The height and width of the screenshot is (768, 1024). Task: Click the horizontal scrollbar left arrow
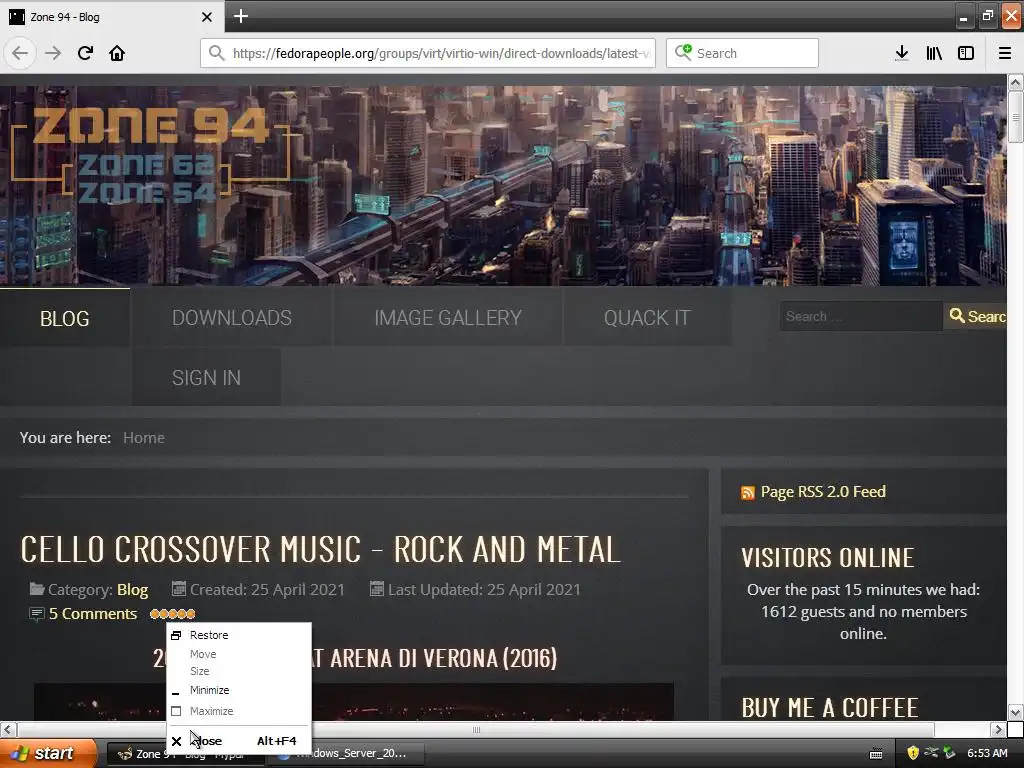click(x=8, y=729)
